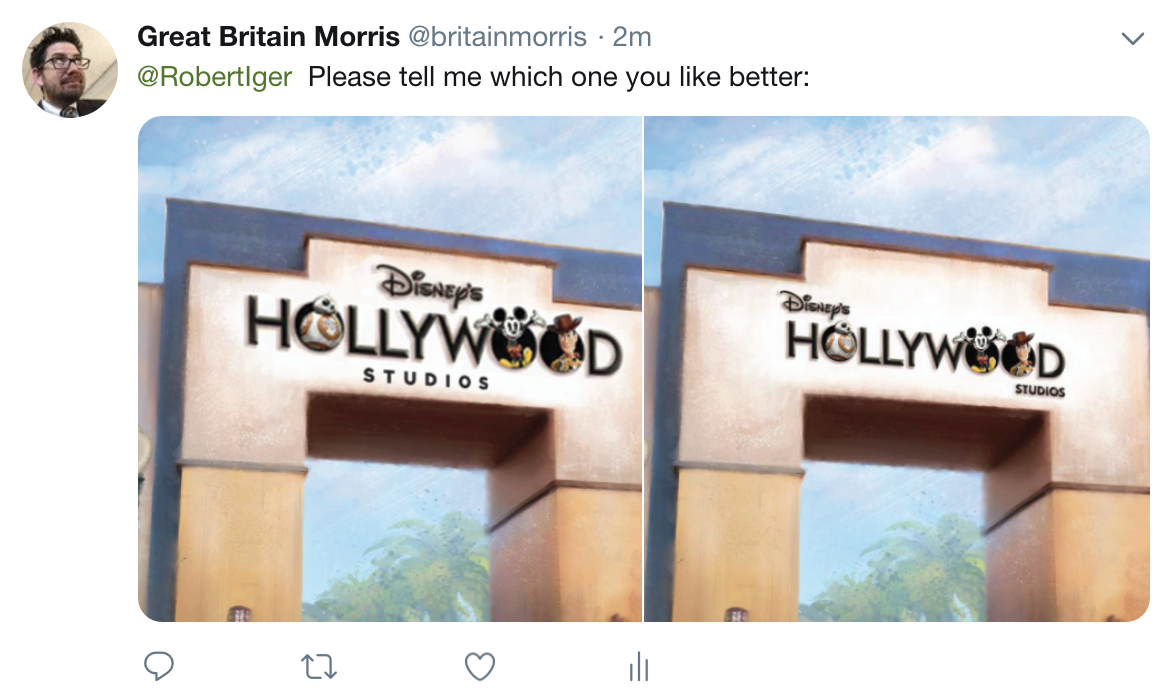Open the 2m timestamp permalink
This screenshot has width=1168, height=700.
632,36
